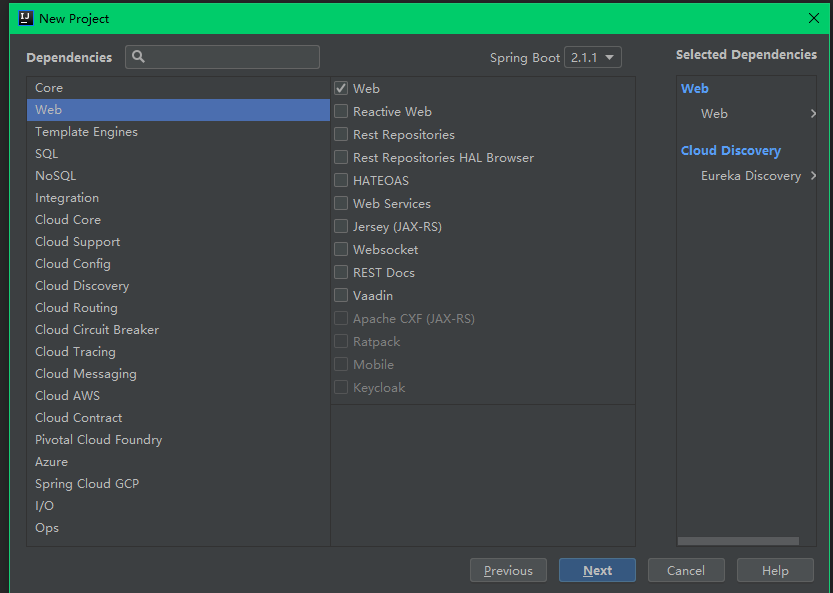Select the I/O category
Viewport: 833px width, 593px height.
pyautogui.click(x=178, y=505)
